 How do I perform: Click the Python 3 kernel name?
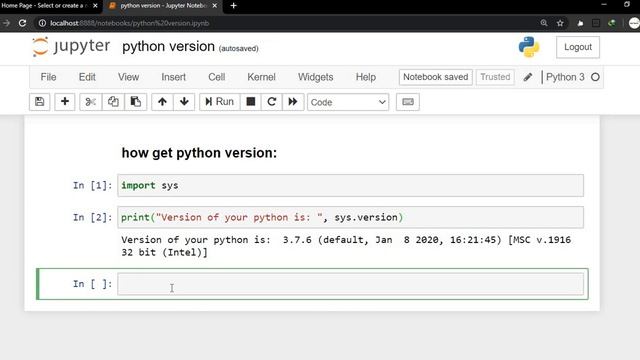coord(565,77)
